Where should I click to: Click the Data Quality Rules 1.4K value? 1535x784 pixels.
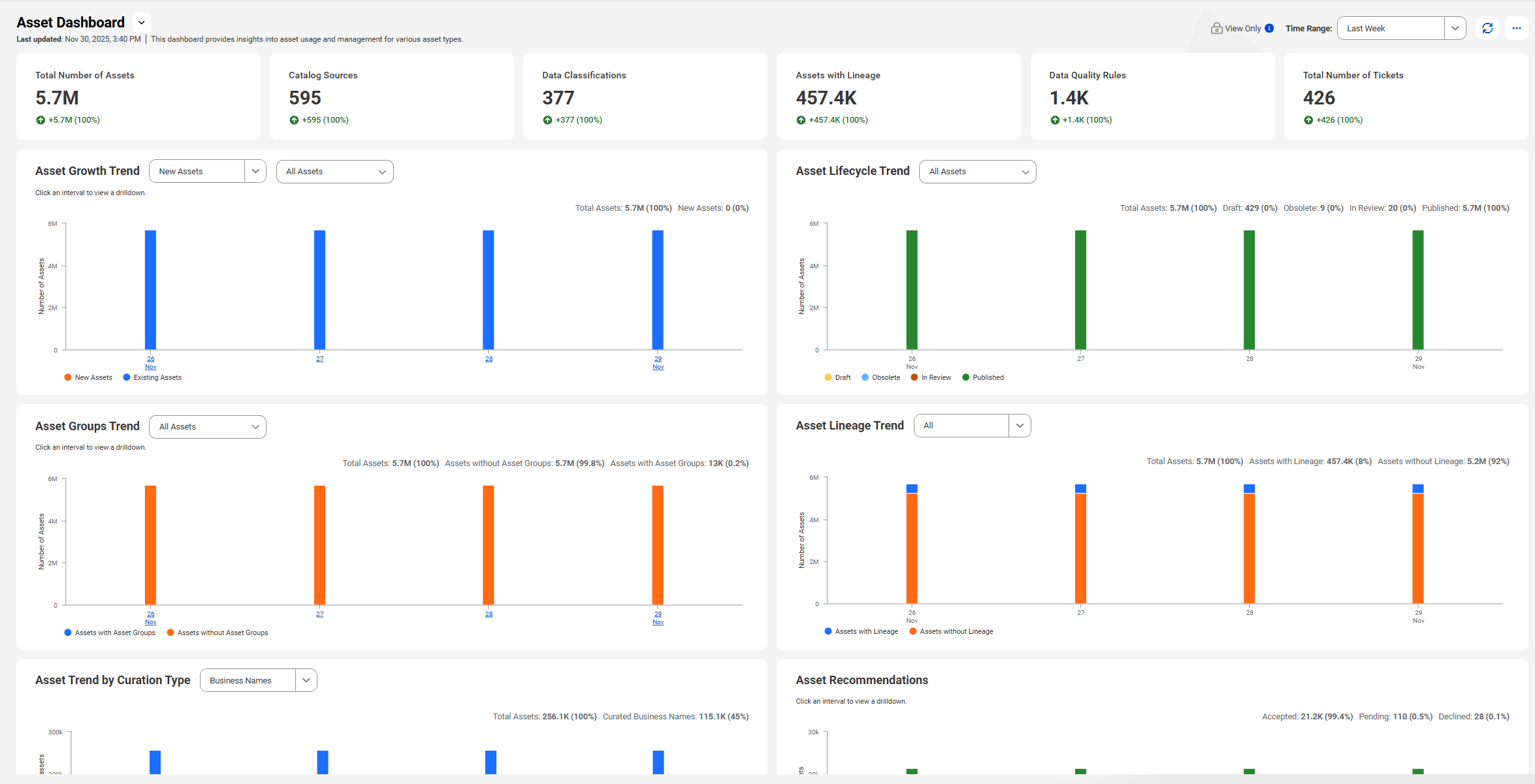[x=1069, y=98]
